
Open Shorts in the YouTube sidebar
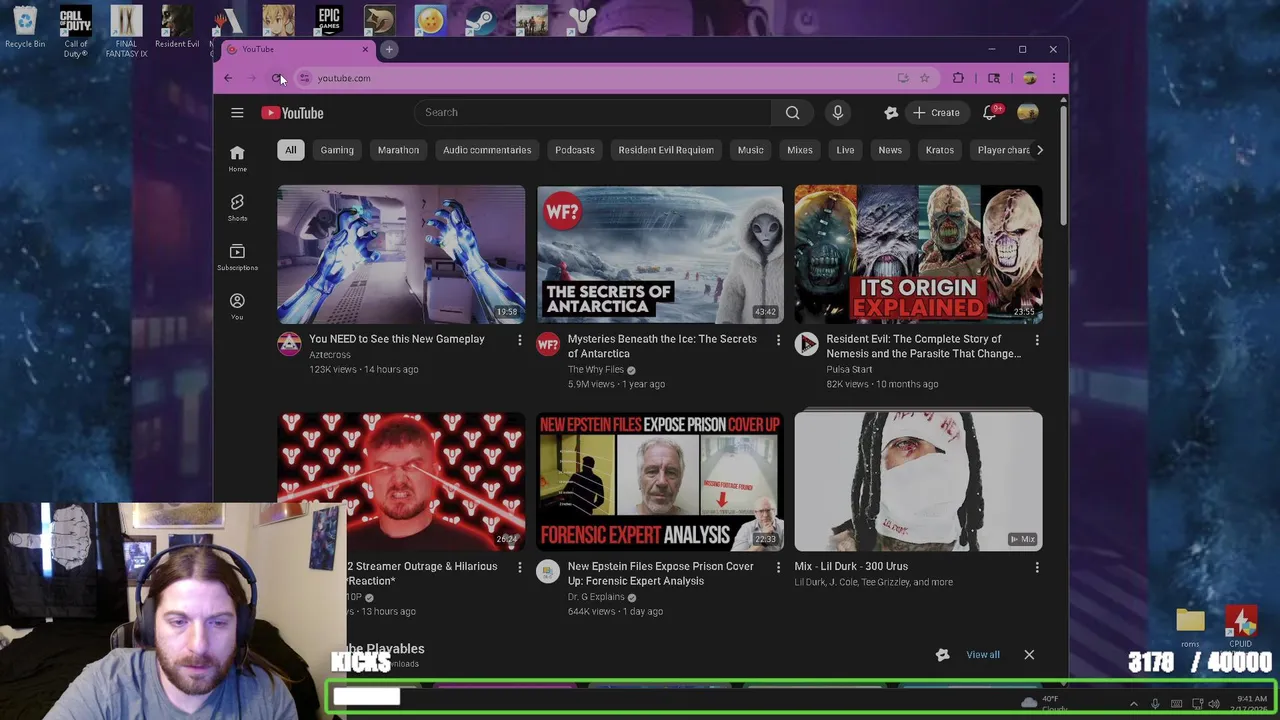(237, 207)
